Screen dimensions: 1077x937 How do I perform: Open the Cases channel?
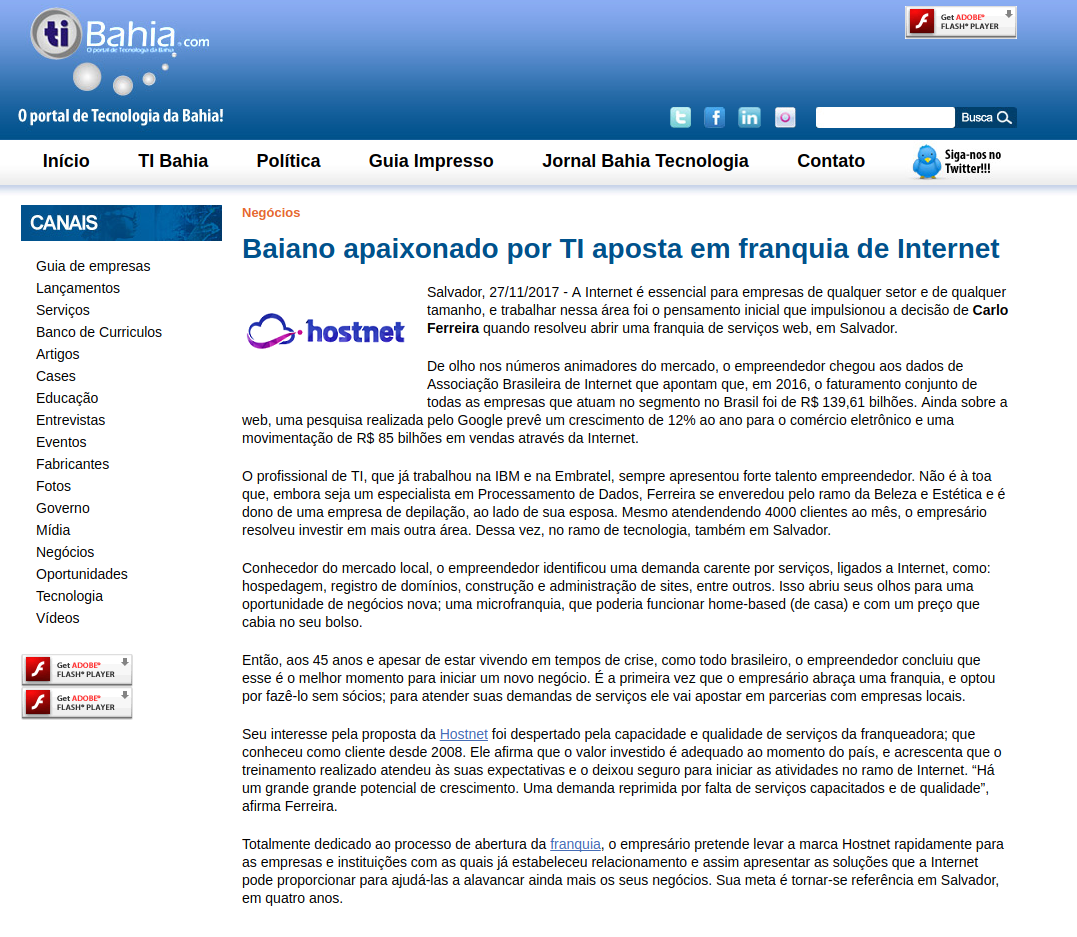pos(56,376)
